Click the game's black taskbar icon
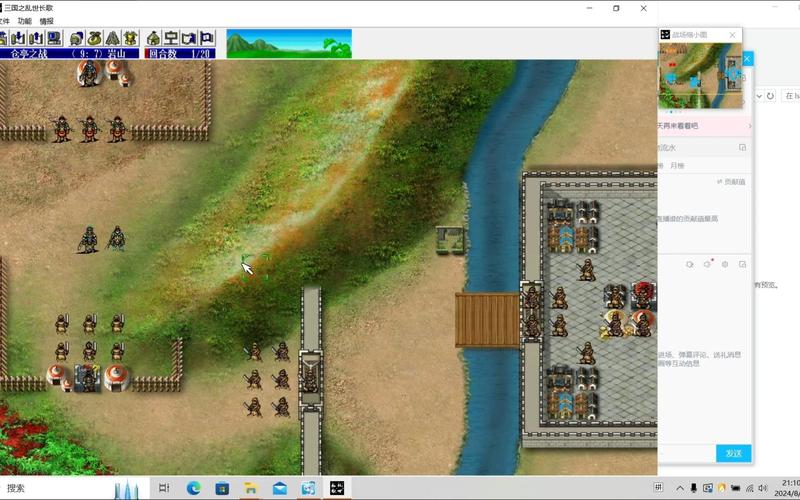The image size is (800, 500). coord(337,488)
